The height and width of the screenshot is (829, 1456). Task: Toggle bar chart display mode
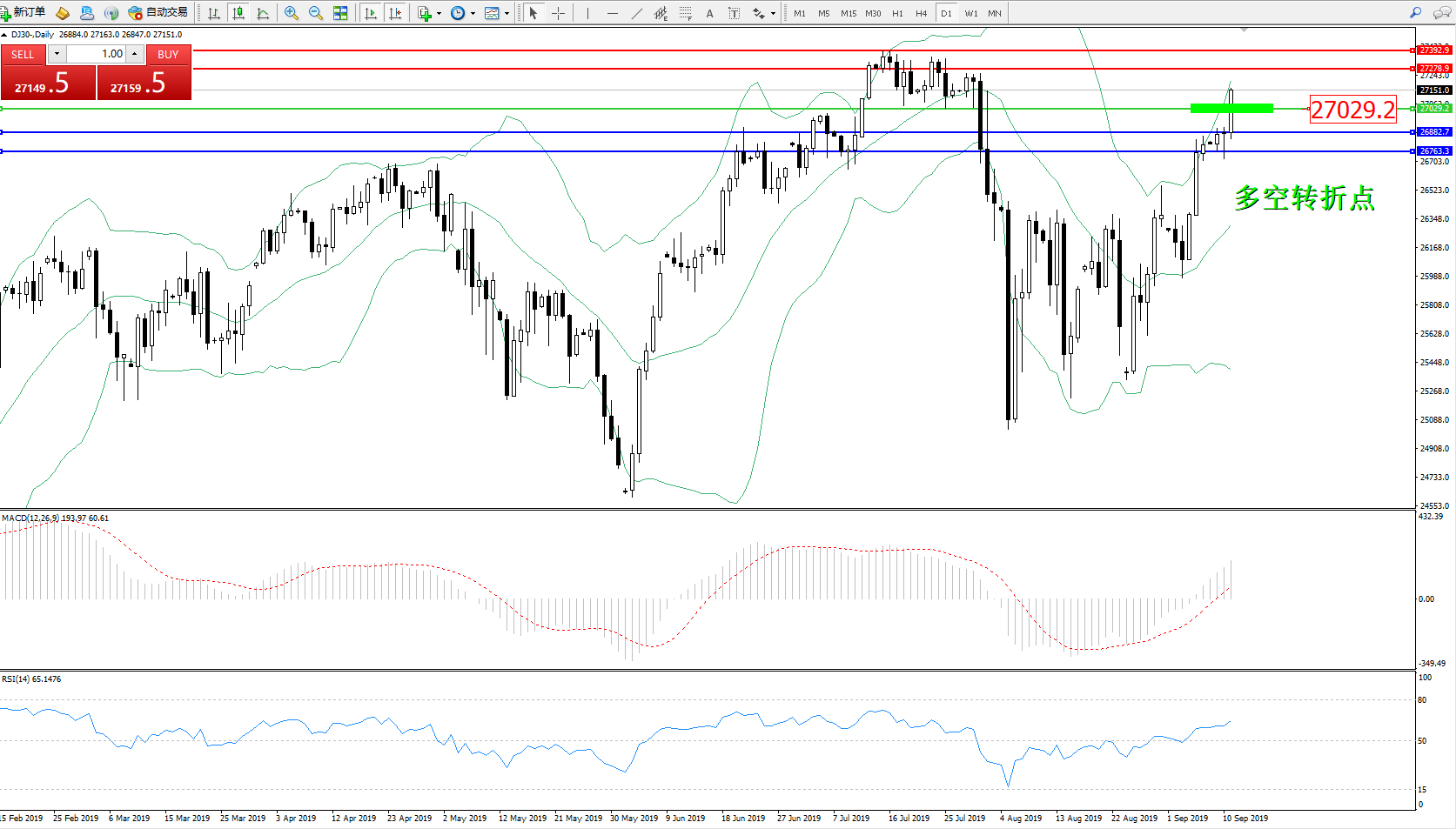[214, 13]
